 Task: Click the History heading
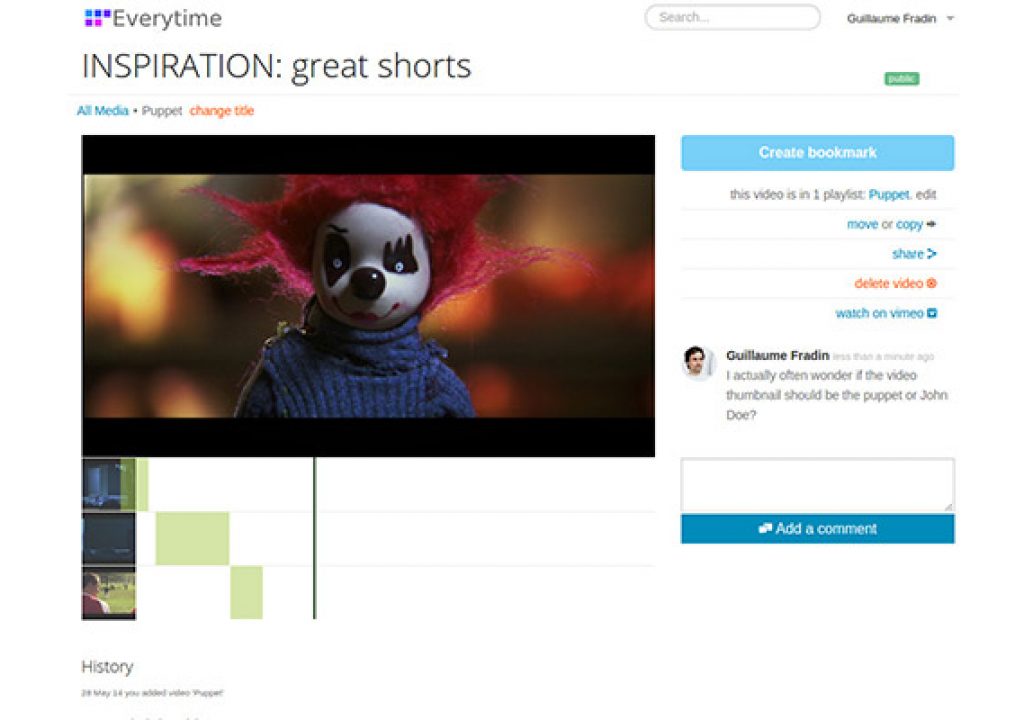107,666
